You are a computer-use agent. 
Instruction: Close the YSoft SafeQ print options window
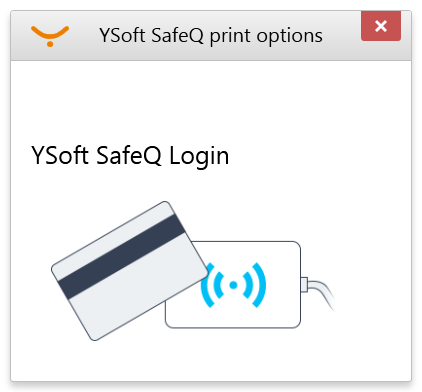point(381,26)
